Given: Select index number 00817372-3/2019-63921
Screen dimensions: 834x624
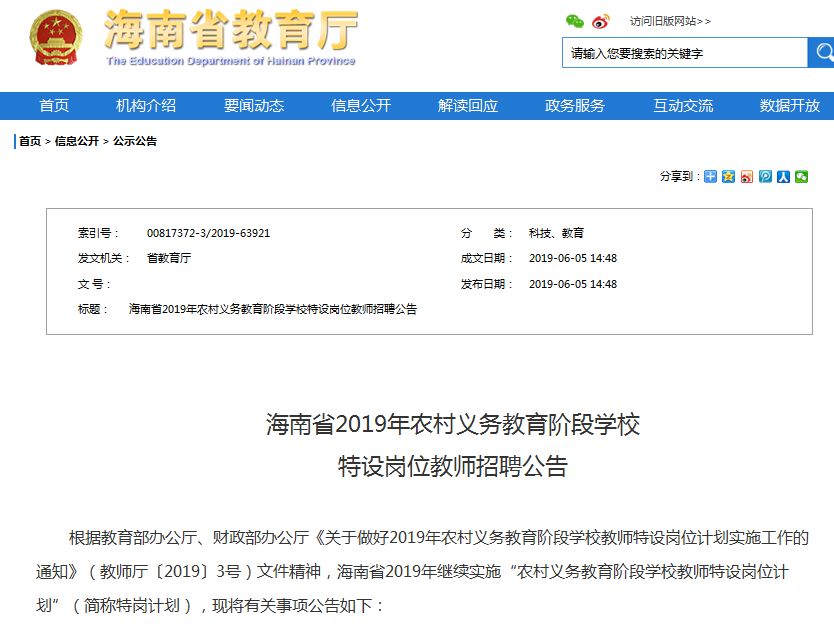Looking at the screenshot, I should coord(208,233).
